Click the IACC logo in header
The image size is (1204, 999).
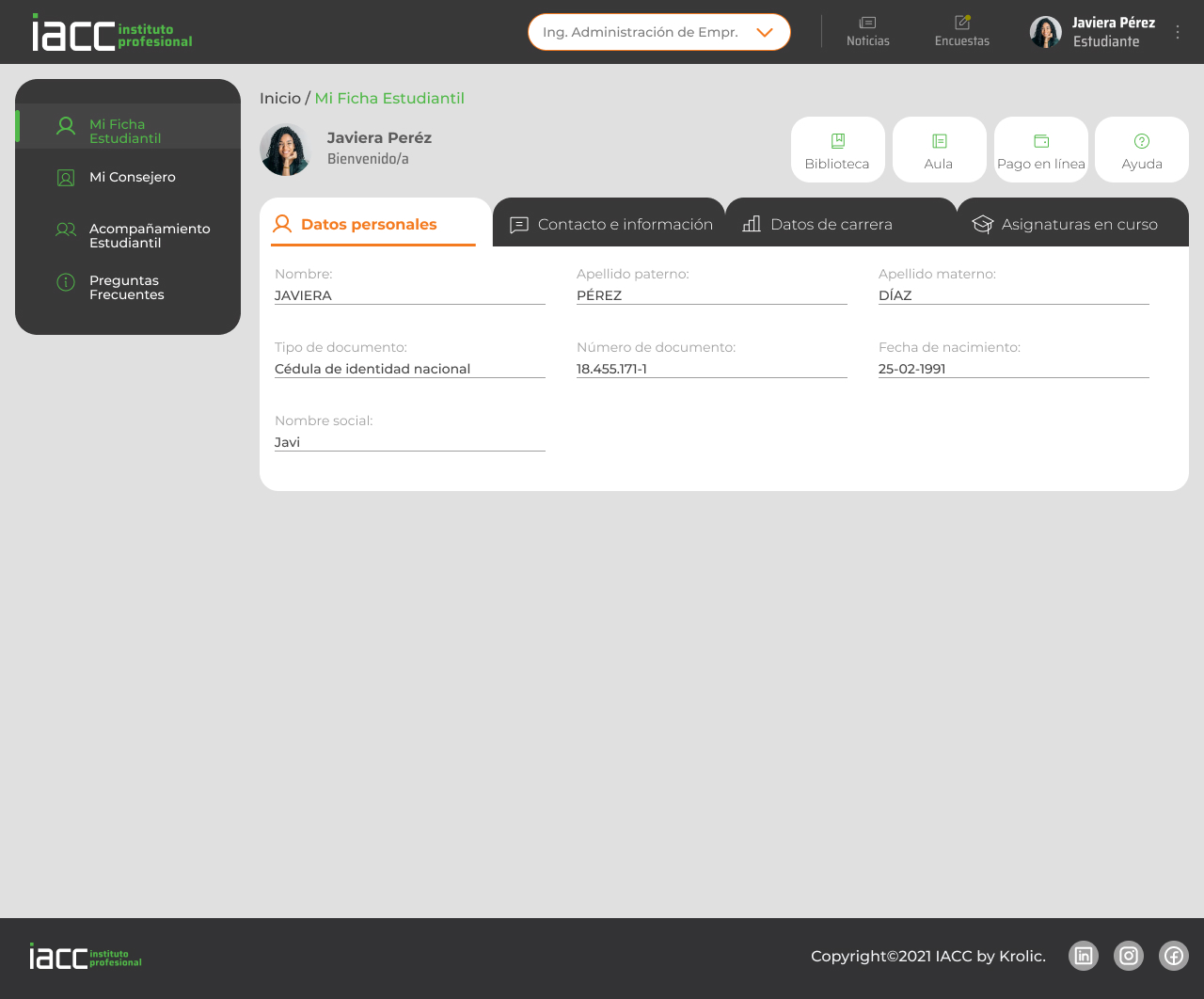[x=112, y=32]
